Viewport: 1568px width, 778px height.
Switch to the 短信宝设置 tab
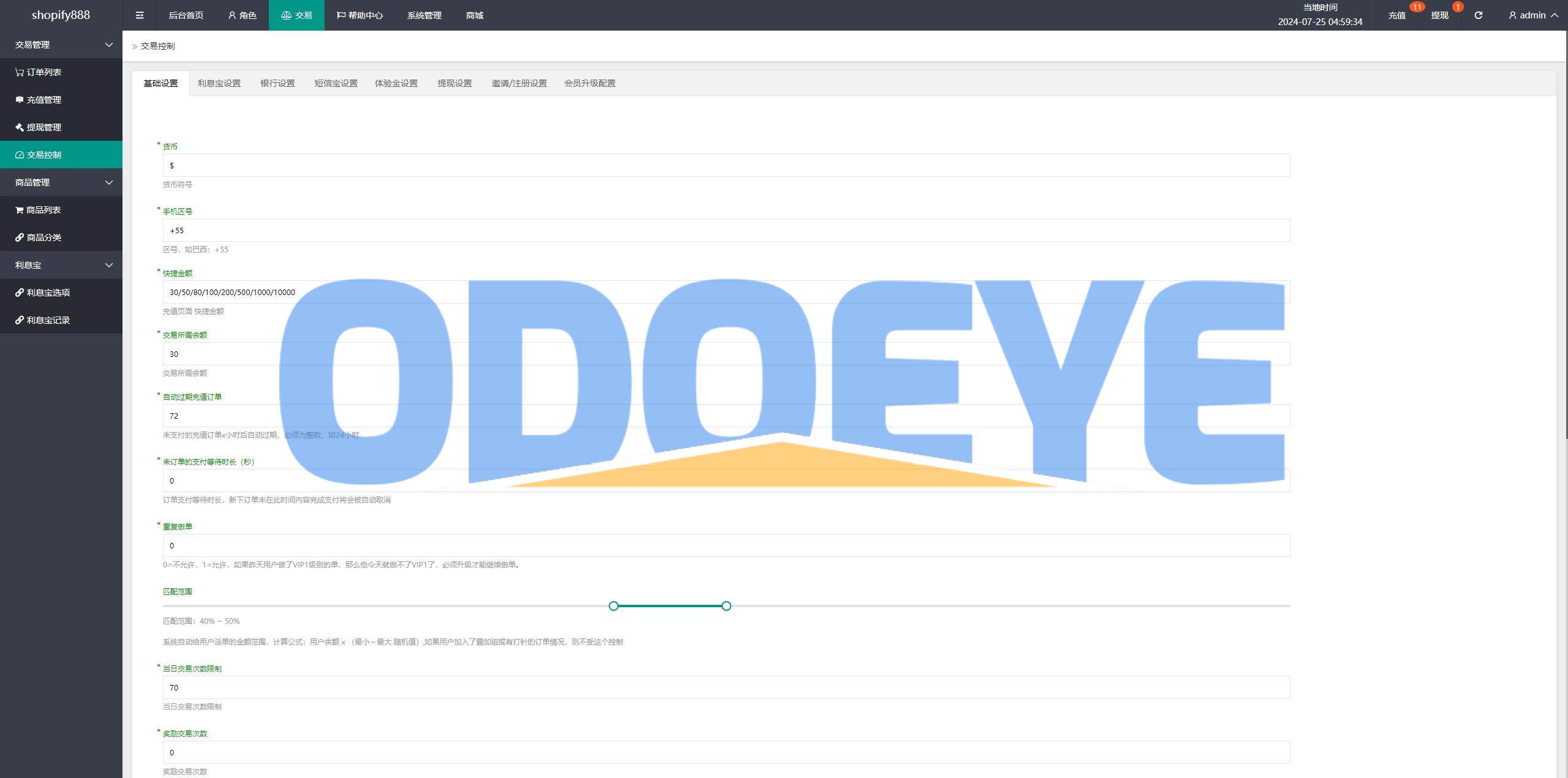[336, 83]
